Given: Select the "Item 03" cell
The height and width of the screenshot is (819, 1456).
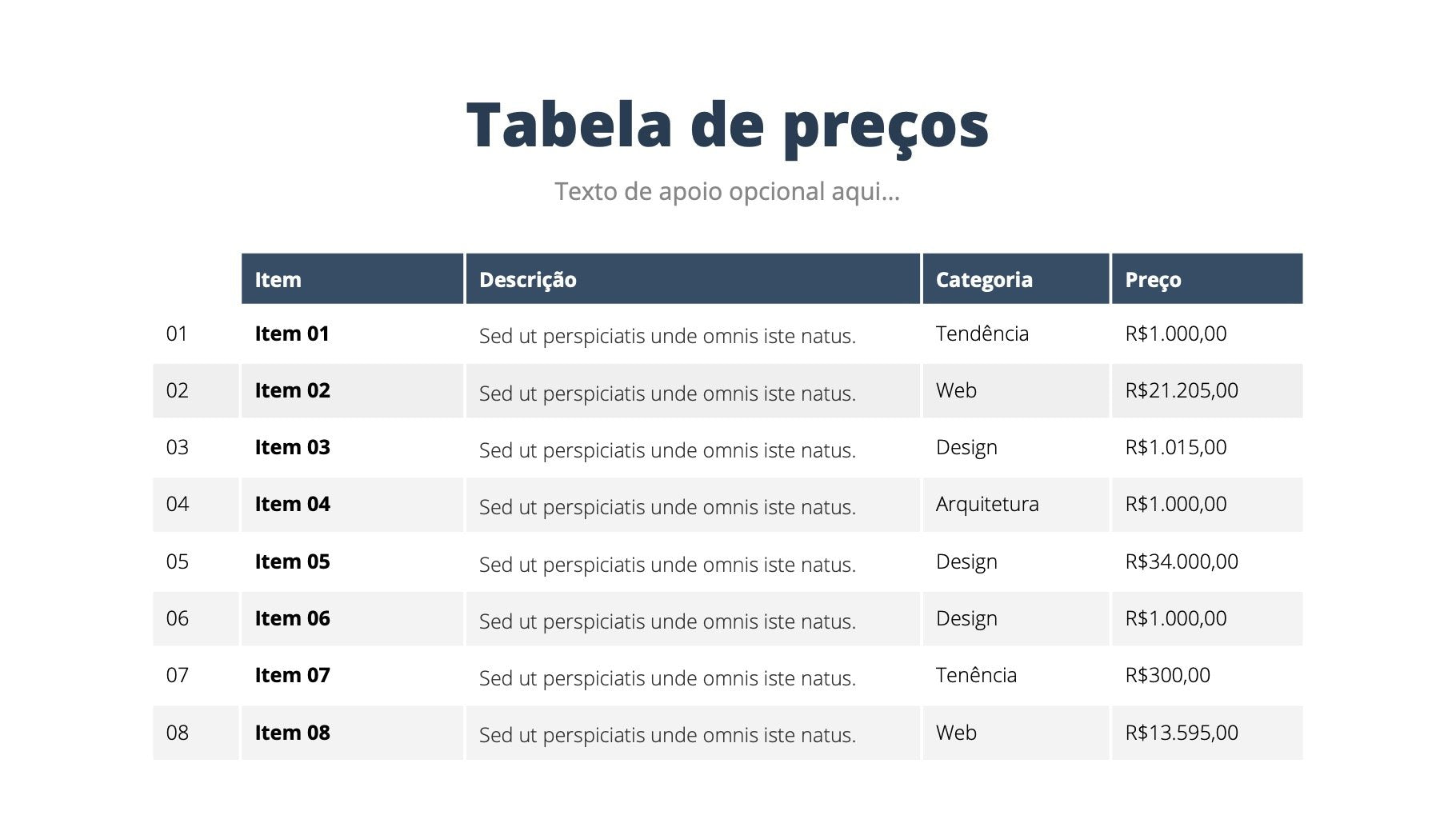Looking at the screenshot, I should click(292, 447).
